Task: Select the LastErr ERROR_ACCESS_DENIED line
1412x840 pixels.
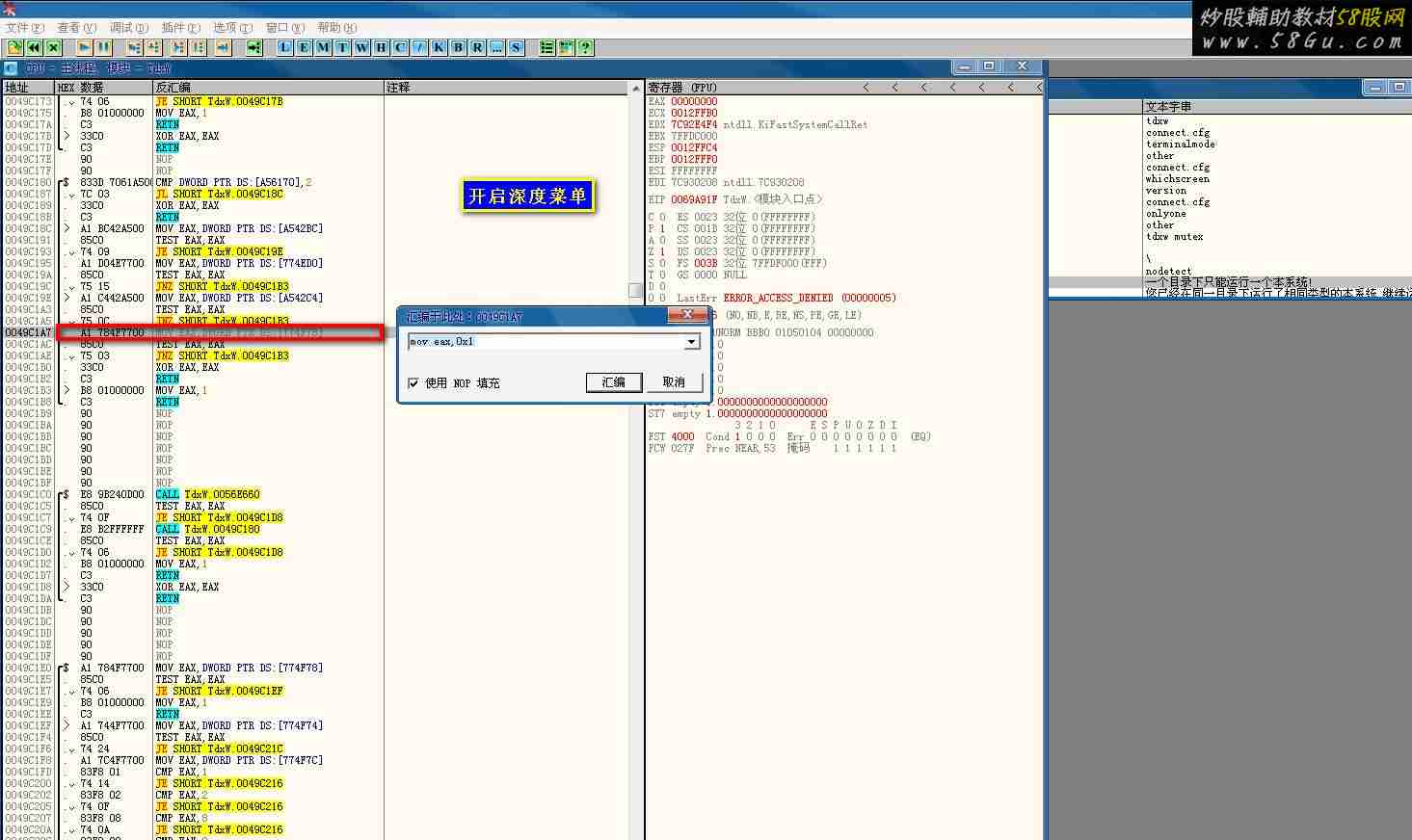Action: point(786,298)
